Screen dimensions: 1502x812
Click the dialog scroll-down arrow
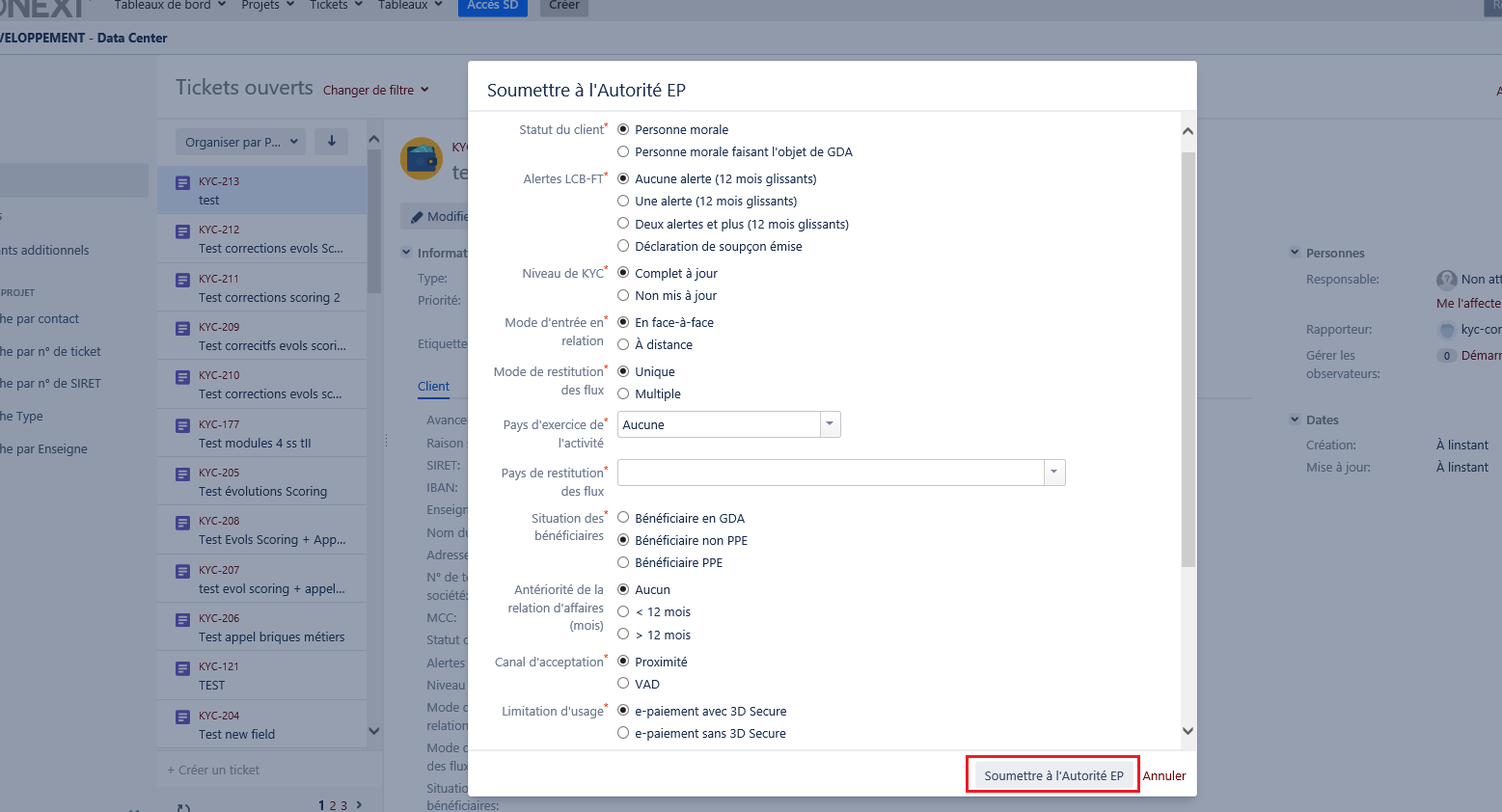click(1188, 731)
